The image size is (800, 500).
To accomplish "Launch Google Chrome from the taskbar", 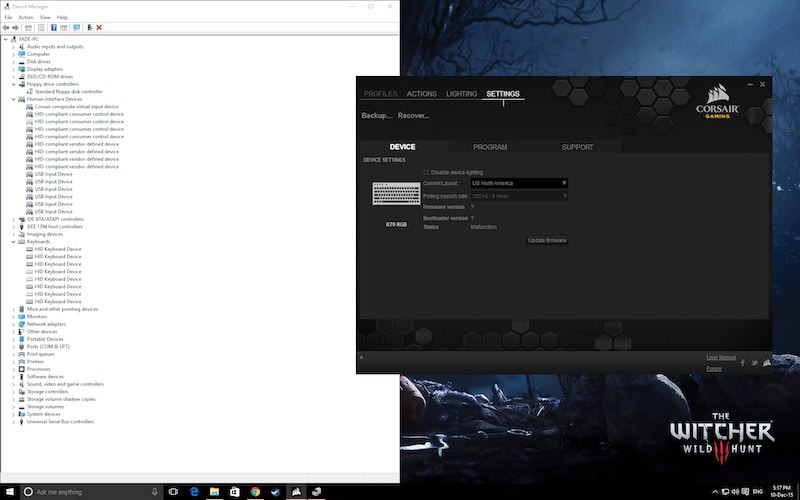I will point(255,492).
